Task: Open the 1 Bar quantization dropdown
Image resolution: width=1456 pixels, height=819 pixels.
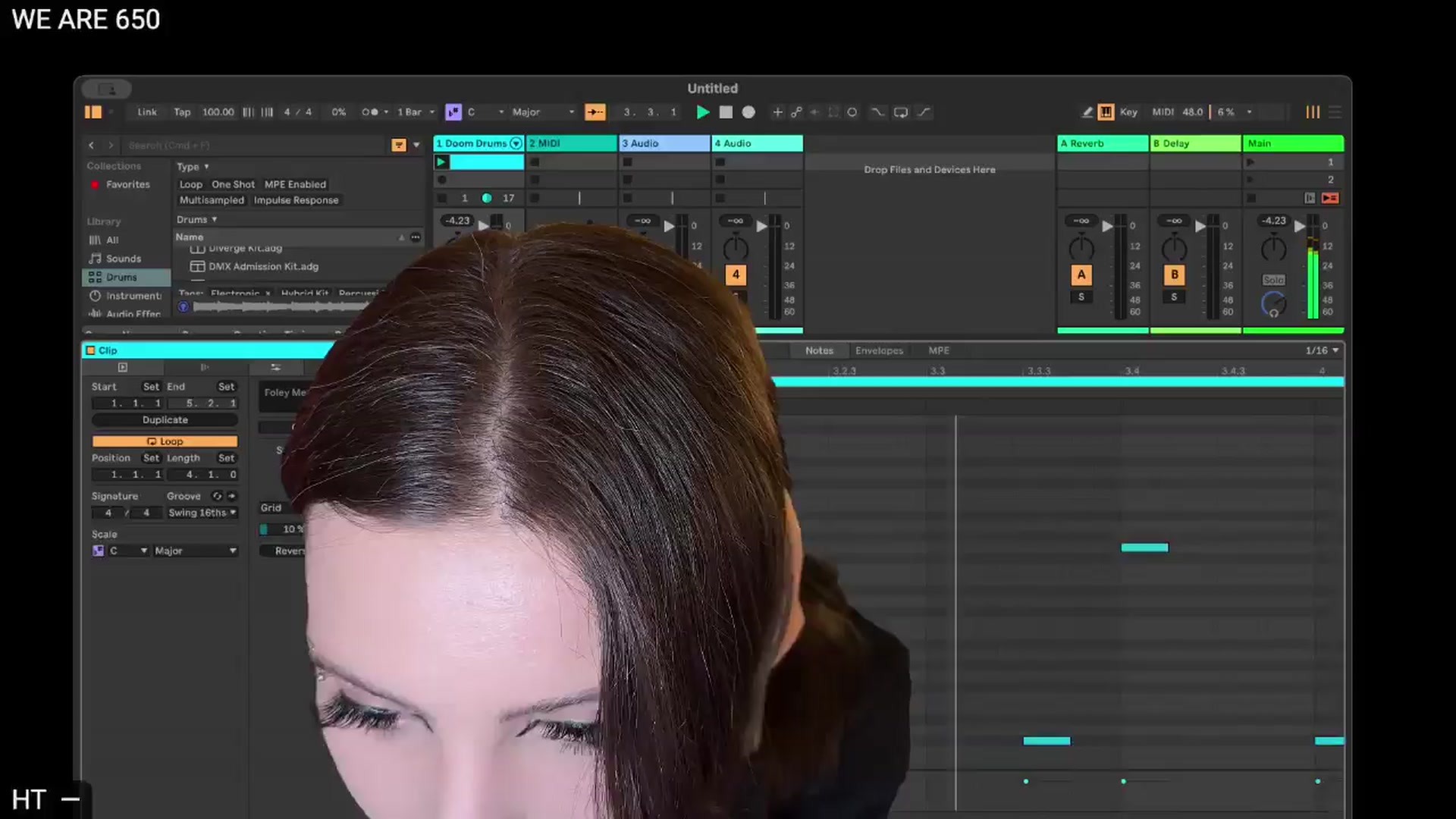Action: tap(416, 112)
